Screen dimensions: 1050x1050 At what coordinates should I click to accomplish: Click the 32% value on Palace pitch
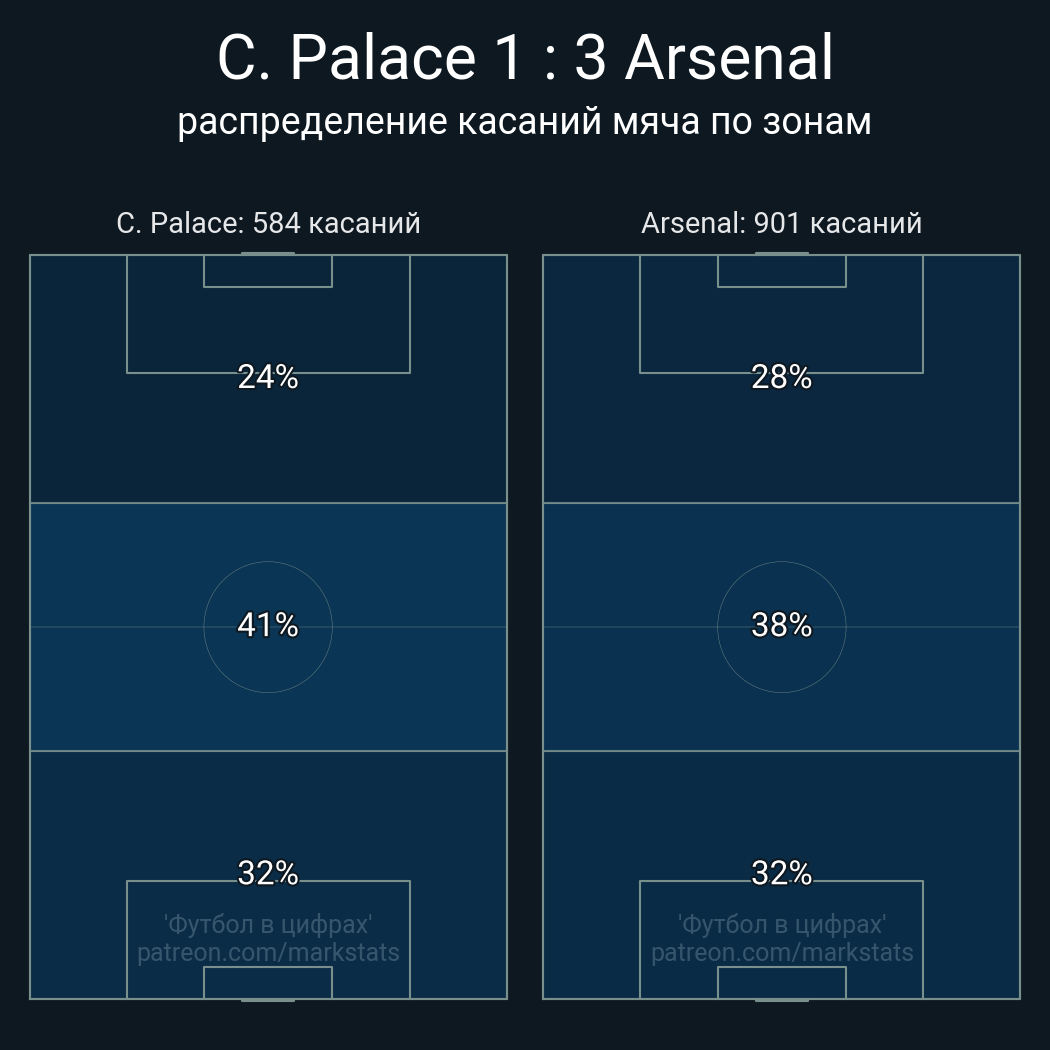point(268,873)
